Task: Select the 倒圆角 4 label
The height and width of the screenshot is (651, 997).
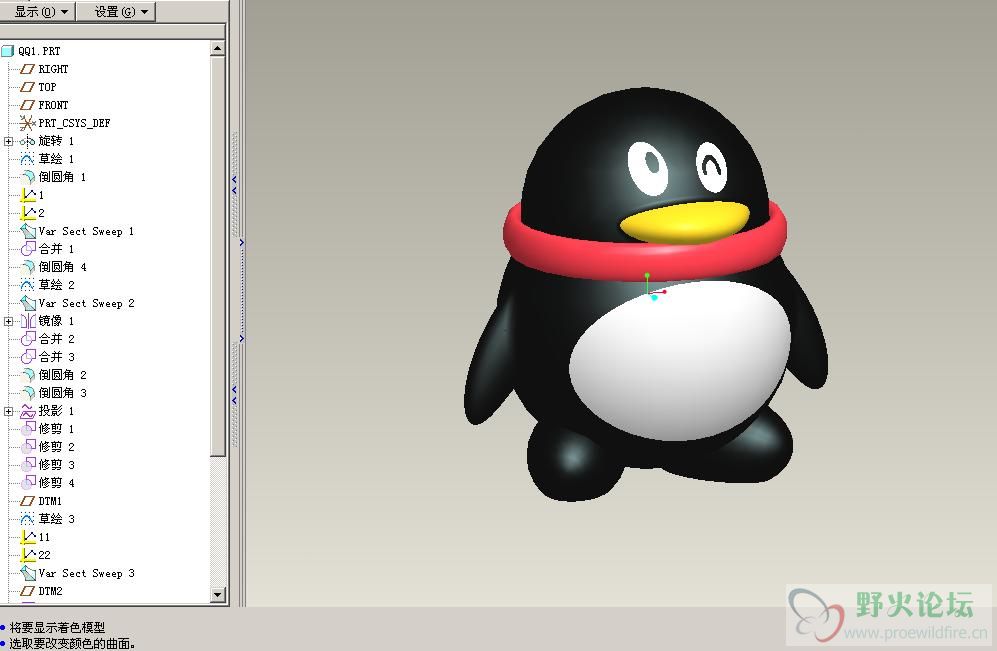Action: point(62,267)
